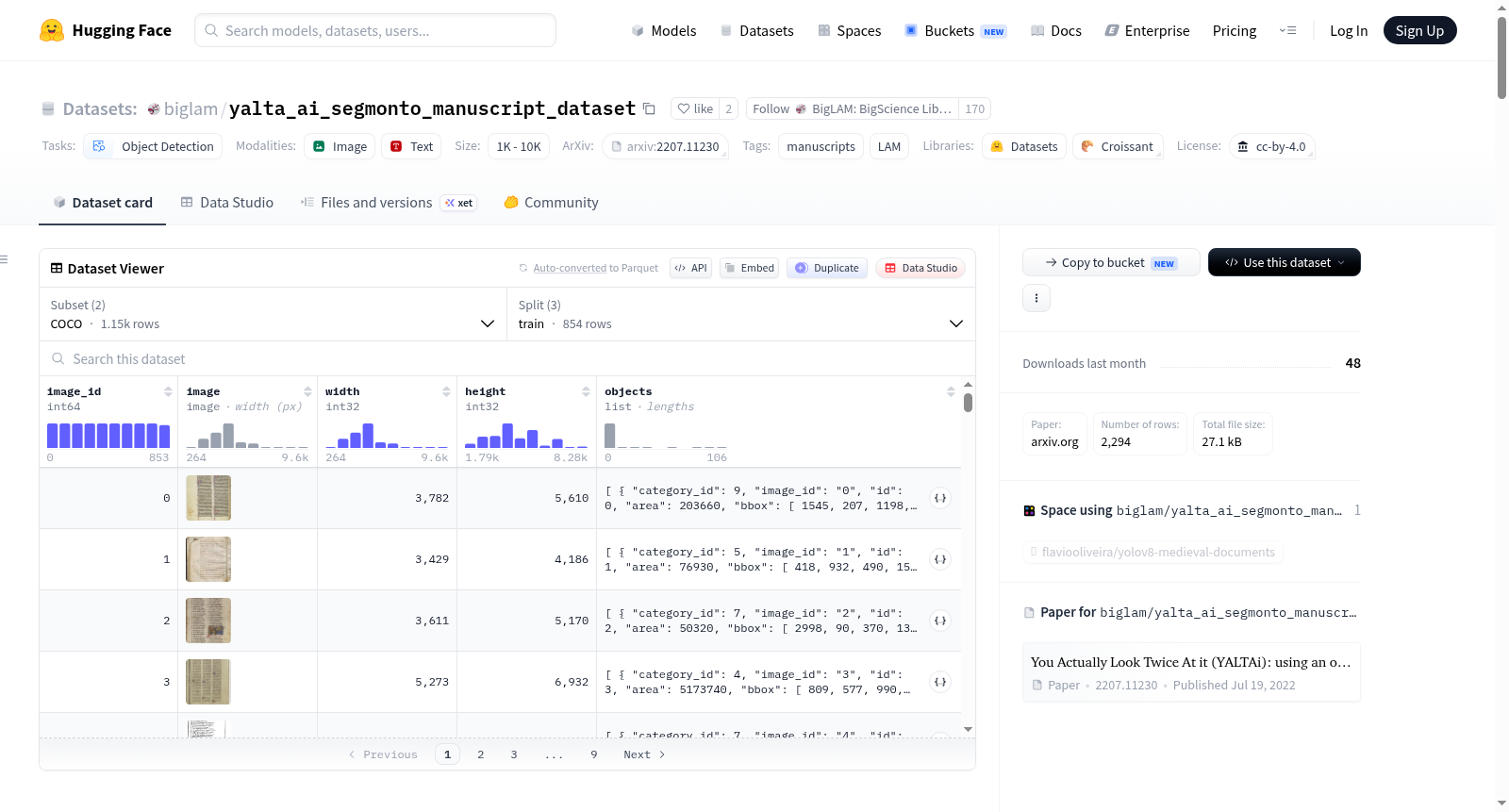
Task: Click the Embed button
Action: tap(750, 268)
